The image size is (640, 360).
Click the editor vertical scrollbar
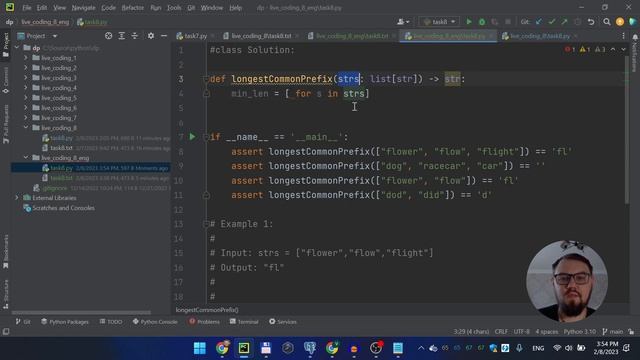point(627,129)
